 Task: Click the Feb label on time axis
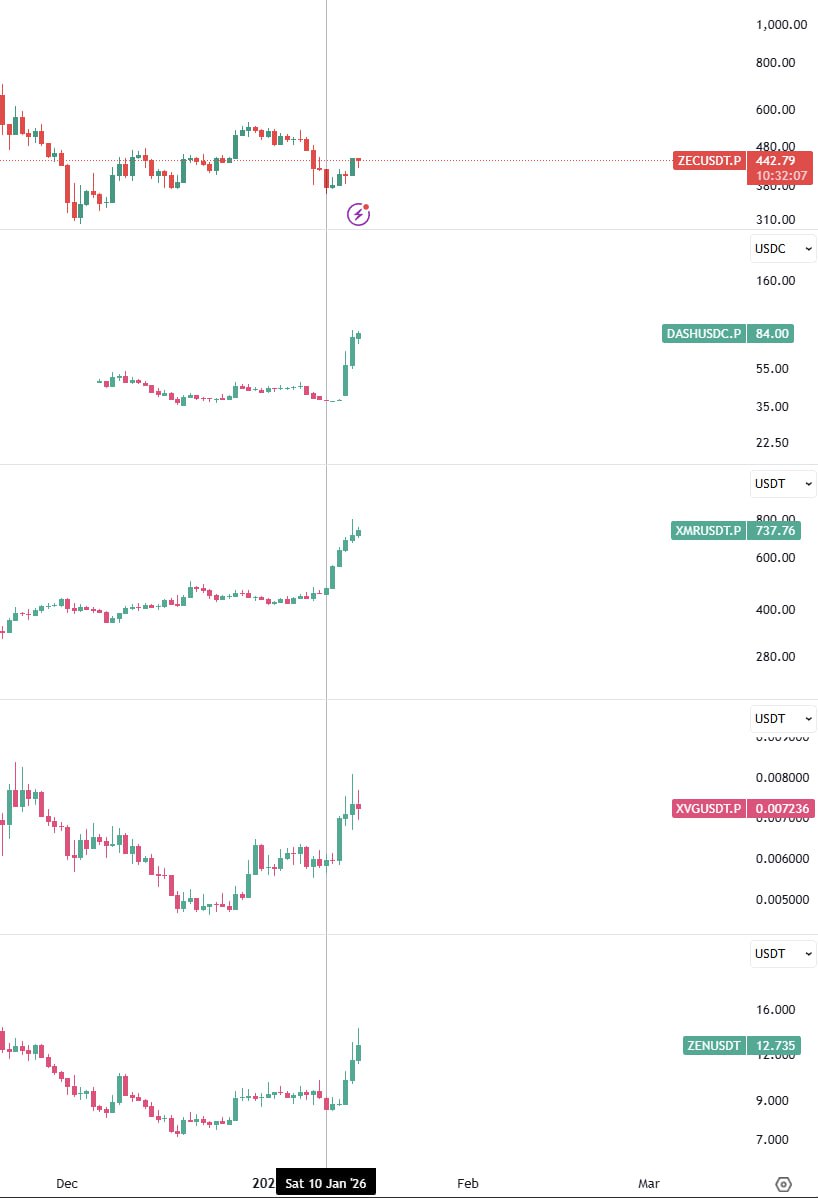(467, 1184)
